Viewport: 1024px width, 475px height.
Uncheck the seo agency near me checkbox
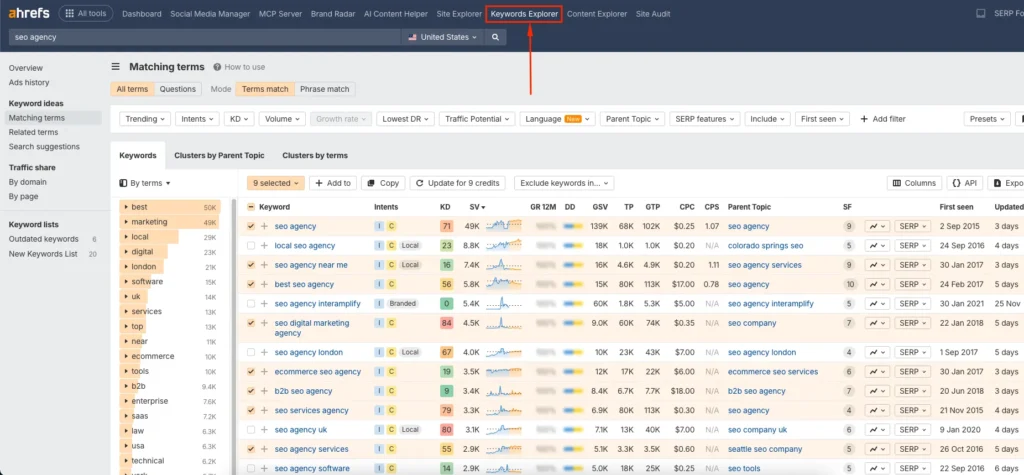coord(251,265)
